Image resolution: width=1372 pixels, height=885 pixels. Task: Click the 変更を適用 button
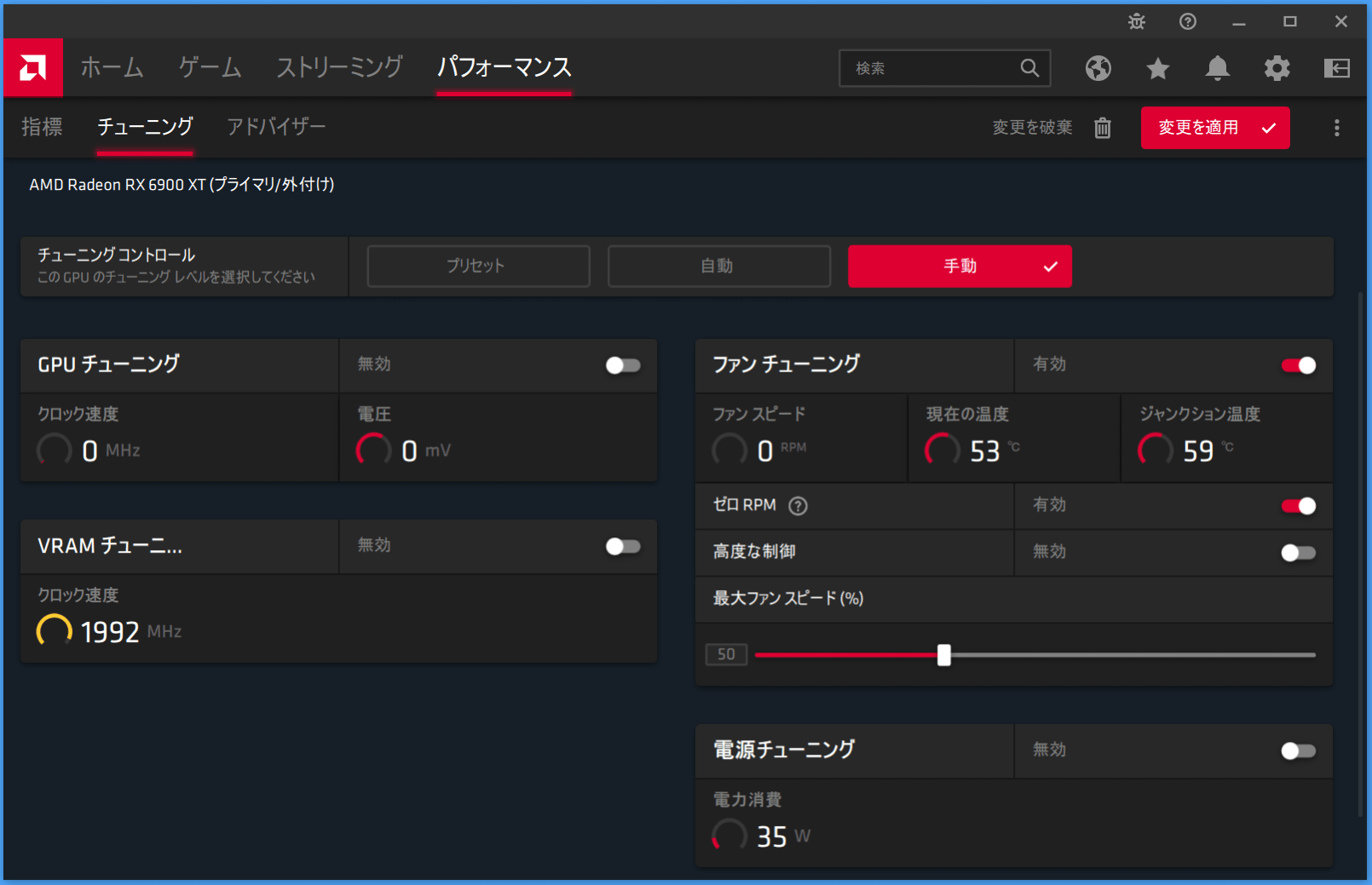click(x=1214, y=128)
